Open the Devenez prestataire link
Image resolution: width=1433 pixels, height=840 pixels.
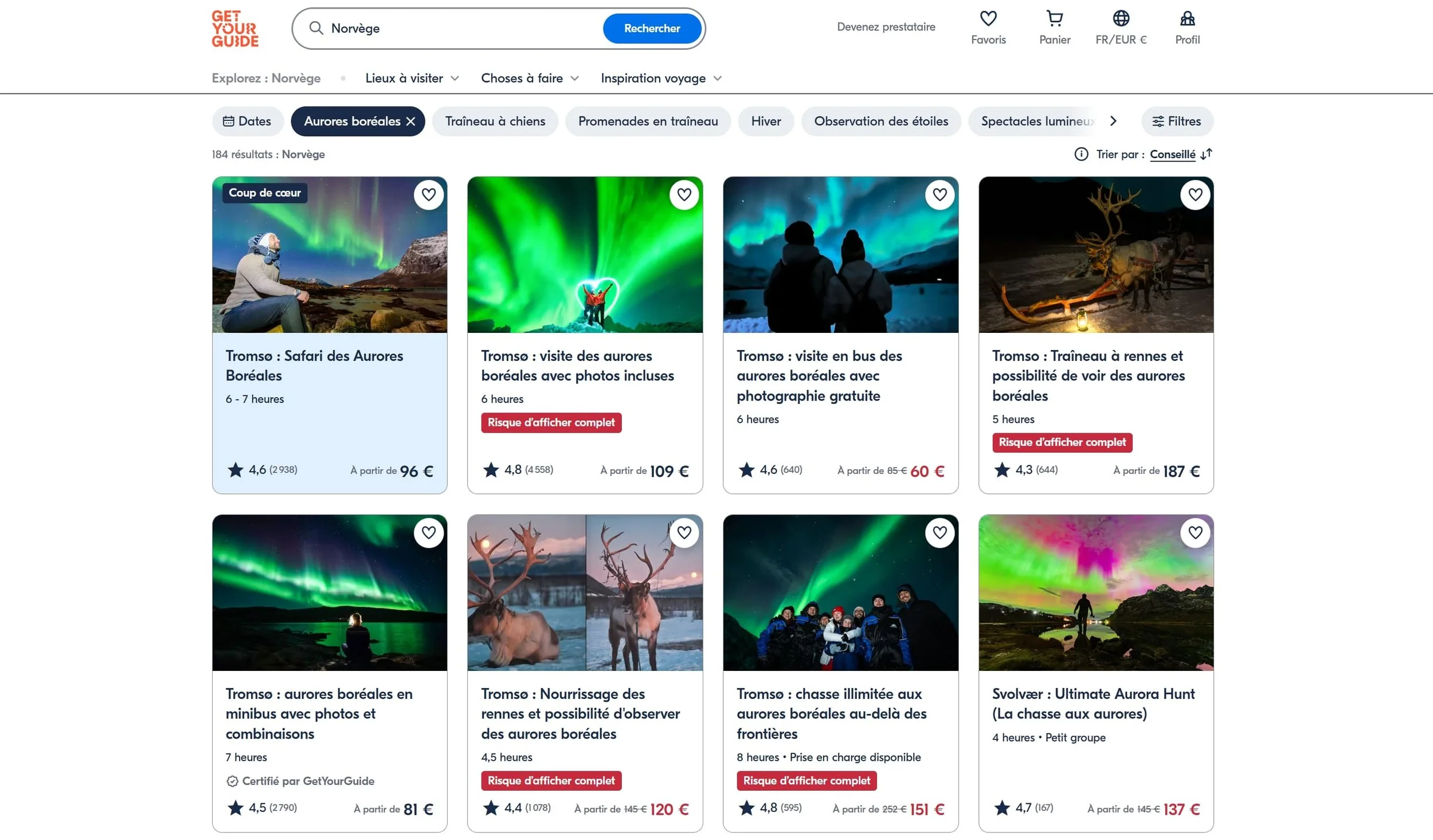[x=886, y=26]
